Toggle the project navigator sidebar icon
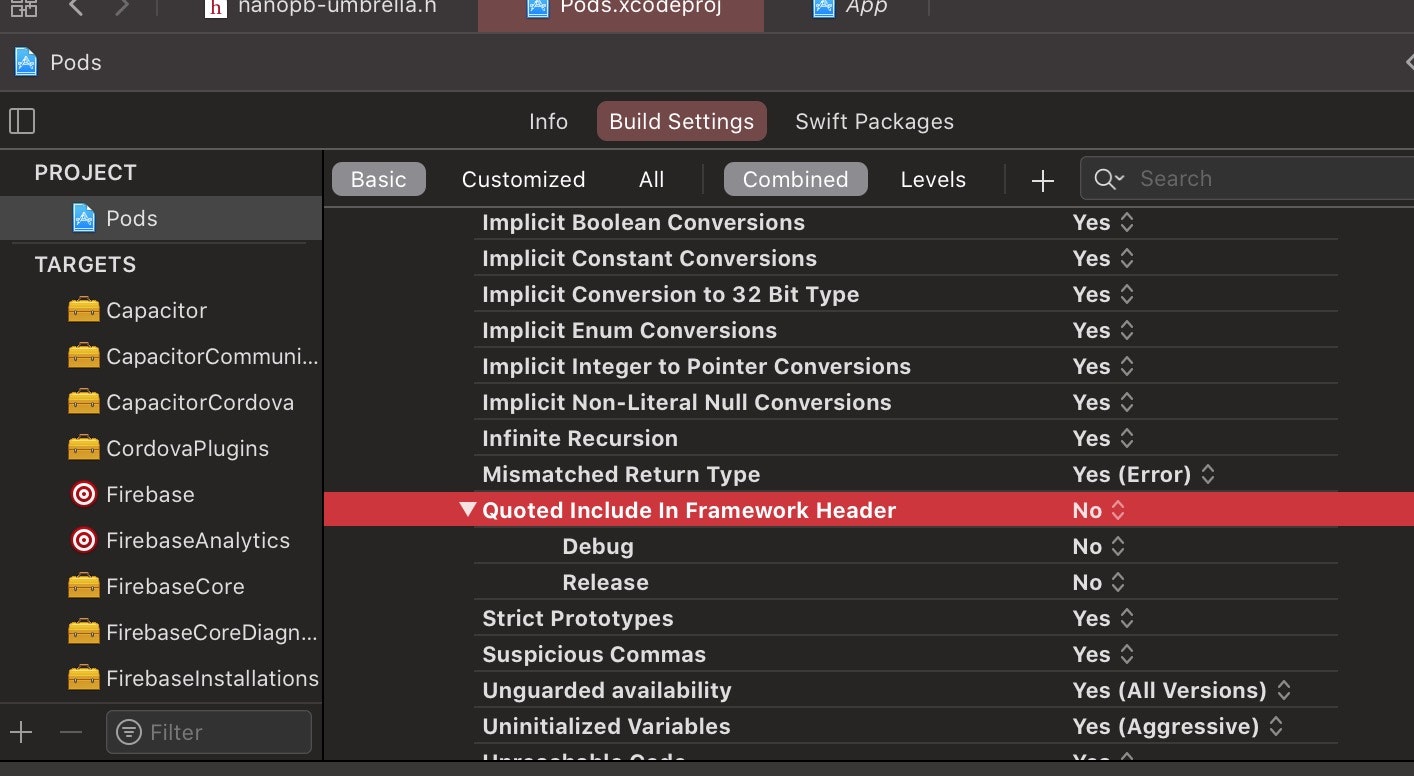 pos(22,121)
